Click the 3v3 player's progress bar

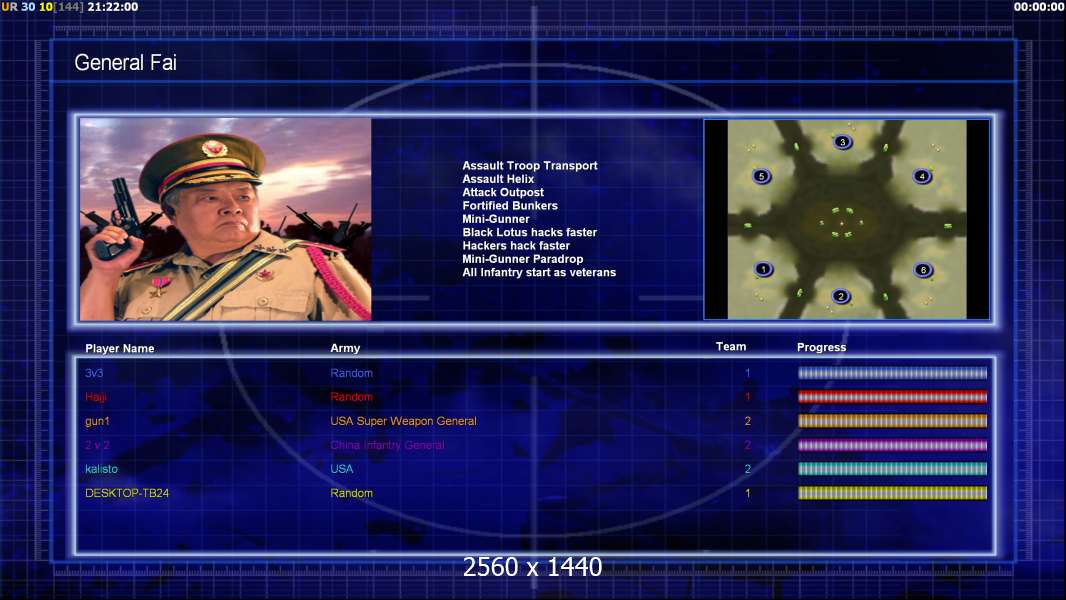coord(892,373)
